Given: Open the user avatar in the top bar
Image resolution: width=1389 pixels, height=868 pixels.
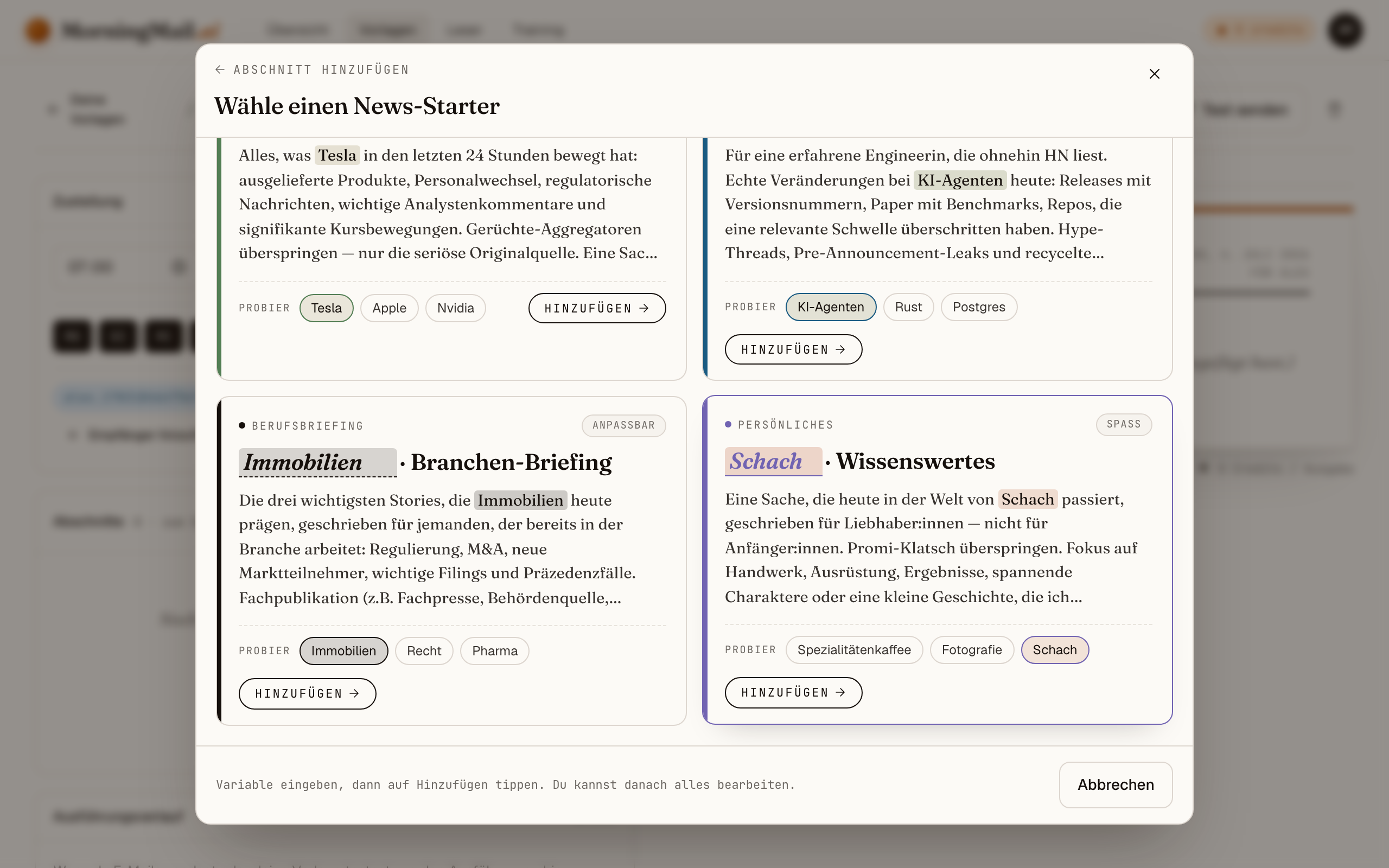Looking at the screenshot, I should click(1345, 30).
